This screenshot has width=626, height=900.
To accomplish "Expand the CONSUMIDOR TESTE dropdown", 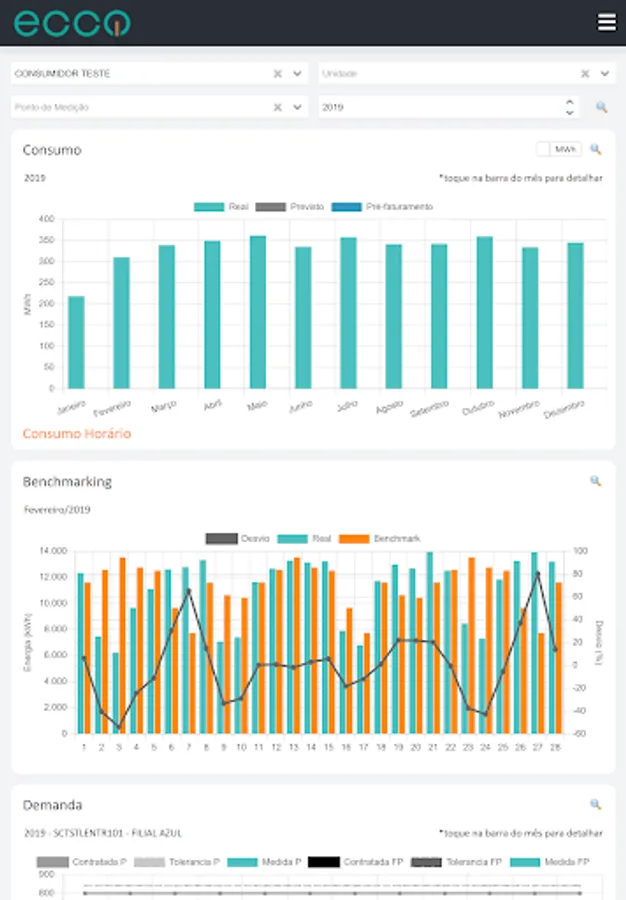I will [x=297, y=73].
